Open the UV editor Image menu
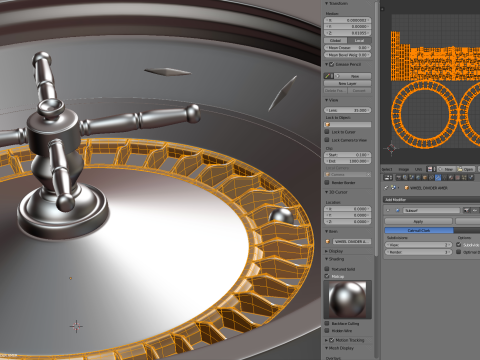 point(404,169)
